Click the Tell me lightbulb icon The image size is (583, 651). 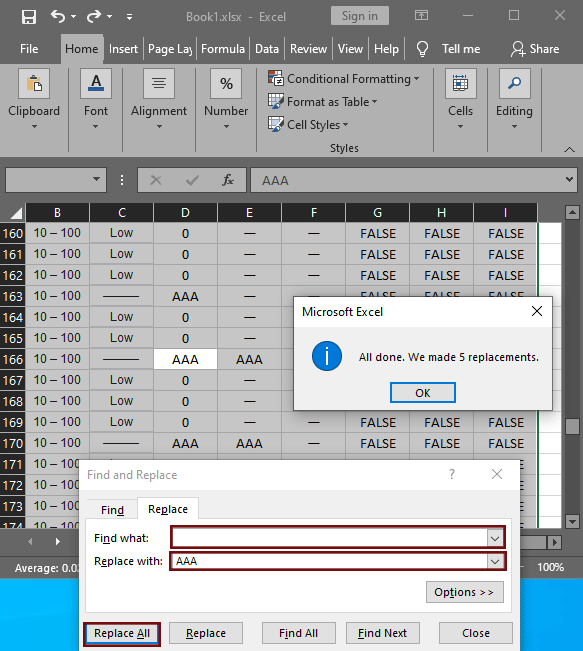(x=422, y=49)
